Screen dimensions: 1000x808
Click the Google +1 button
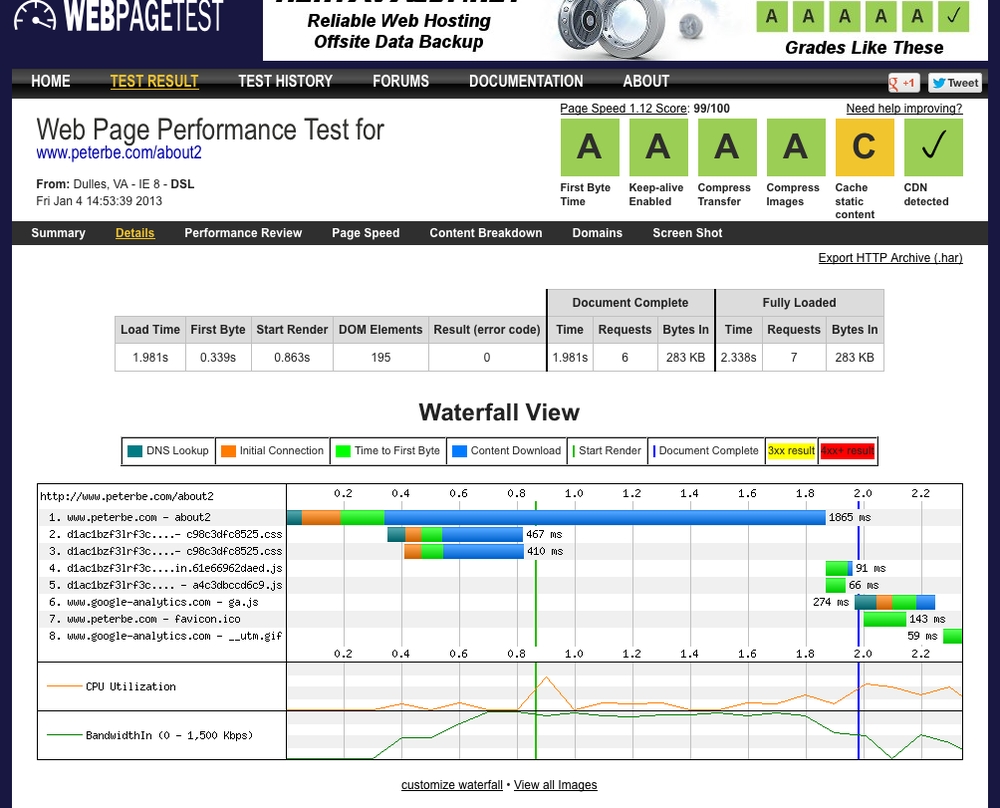click(x=904, y=83)
